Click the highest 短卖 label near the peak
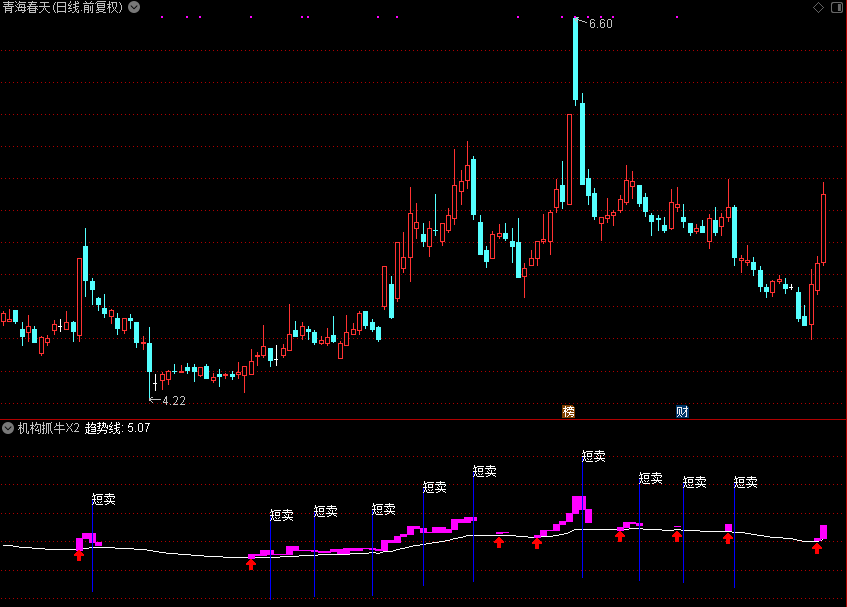This screenshot has width=847, height=607. 594,456
